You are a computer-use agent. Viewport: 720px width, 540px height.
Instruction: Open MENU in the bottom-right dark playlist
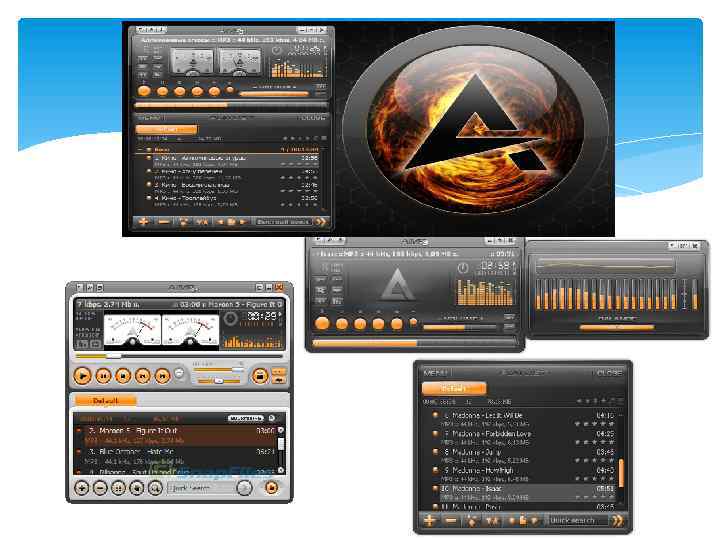(x=435, y=372)
